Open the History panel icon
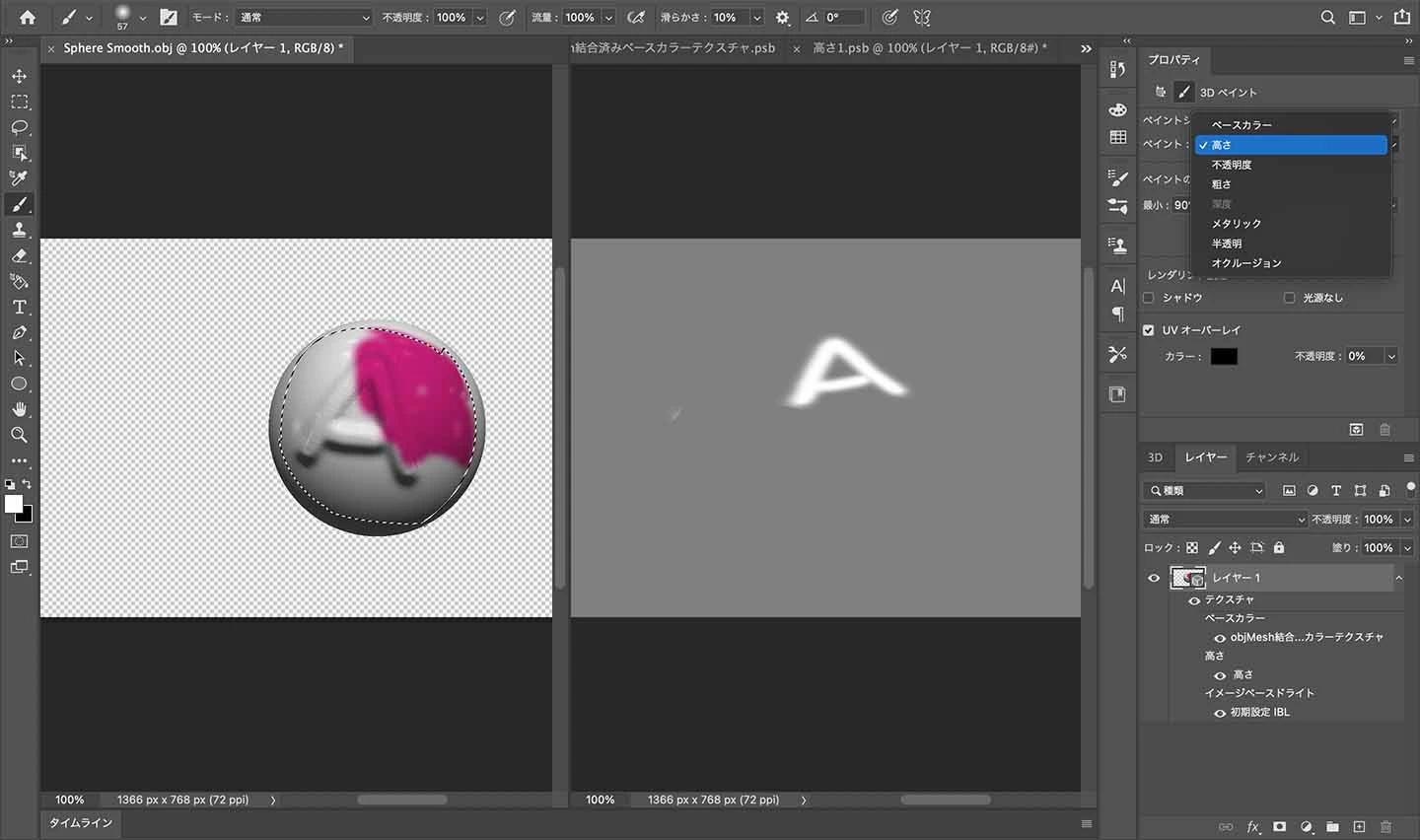 1117,68
